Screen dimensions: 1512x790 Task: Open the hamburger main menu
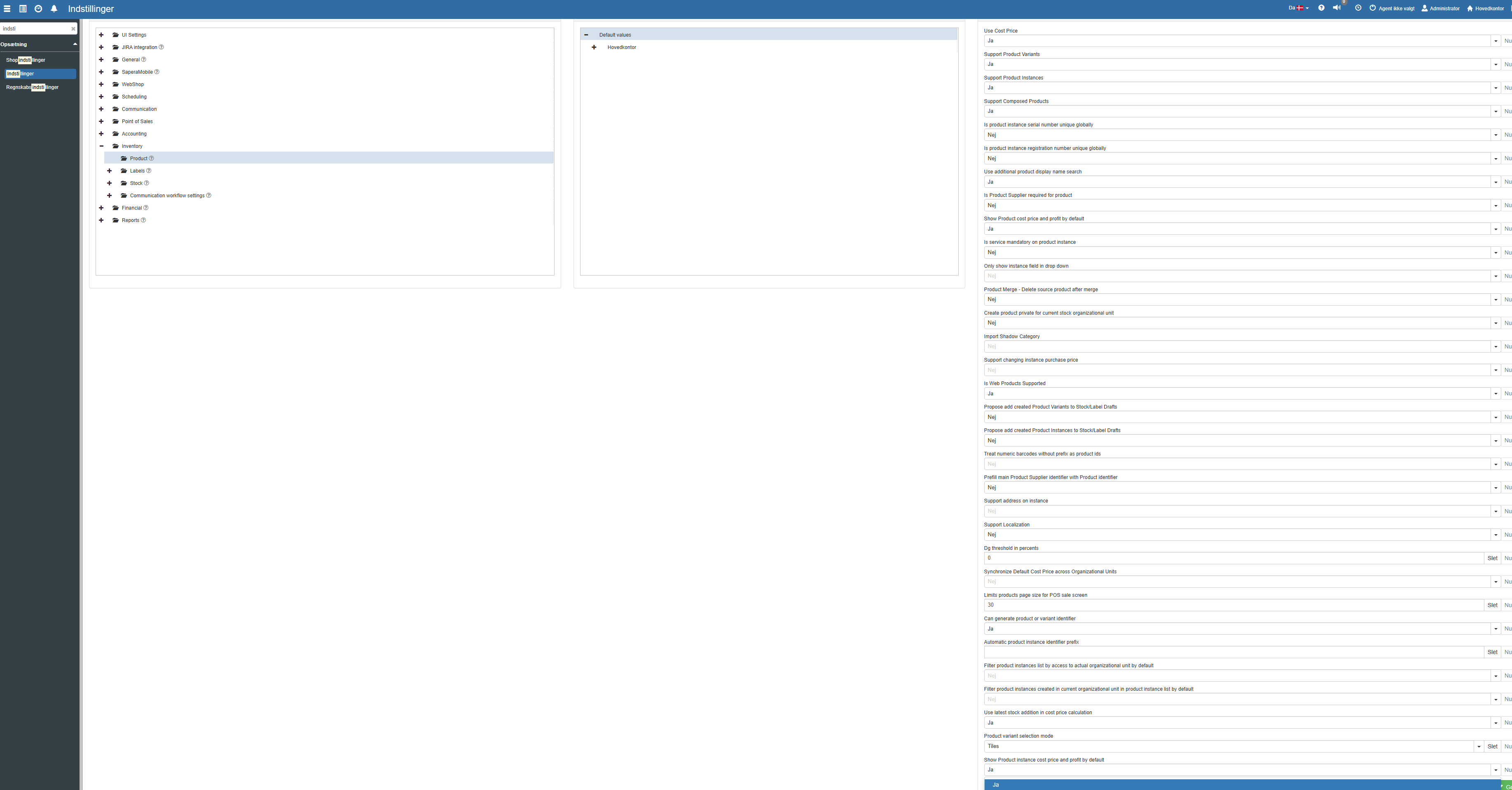[x=7, y=9]
